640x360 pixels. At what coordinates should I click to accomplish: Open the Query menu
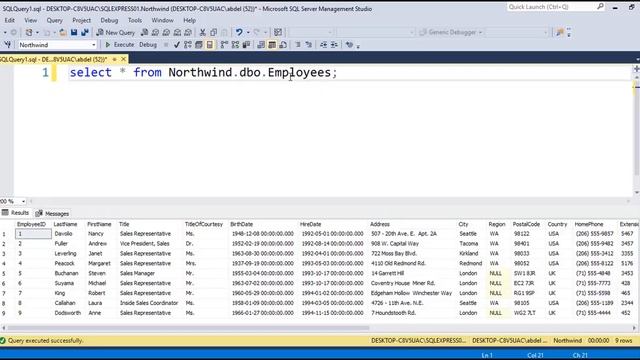click(x=54, y=20)
